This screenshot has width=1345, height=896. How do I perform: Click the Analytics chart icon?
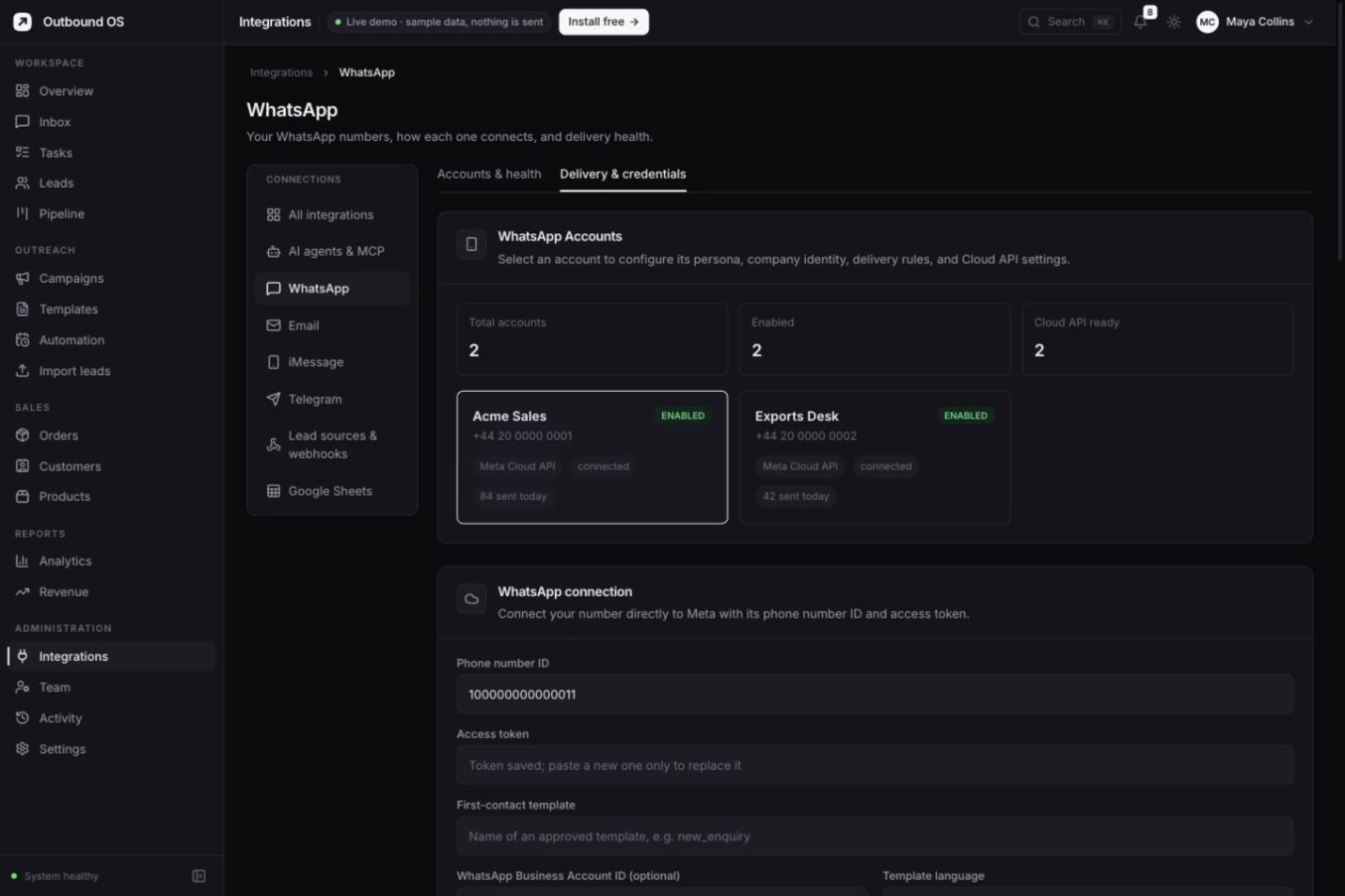[23, 561]
